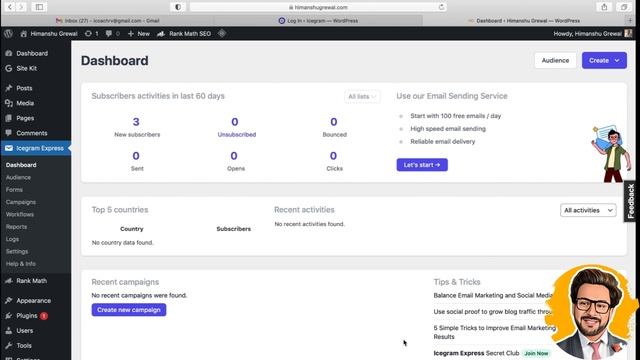The image size is (640, 360).
Task: Open Rank Math SEO in admin bar
Action: [x=184, y=34]
